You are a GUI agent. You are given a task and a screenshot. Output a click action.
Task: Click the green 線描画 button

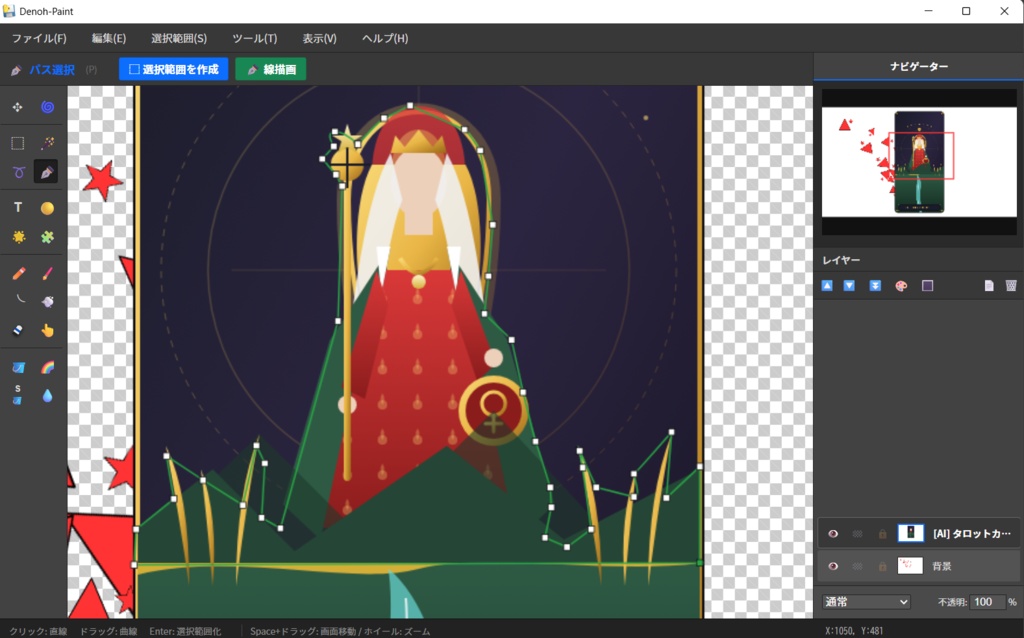271,69
